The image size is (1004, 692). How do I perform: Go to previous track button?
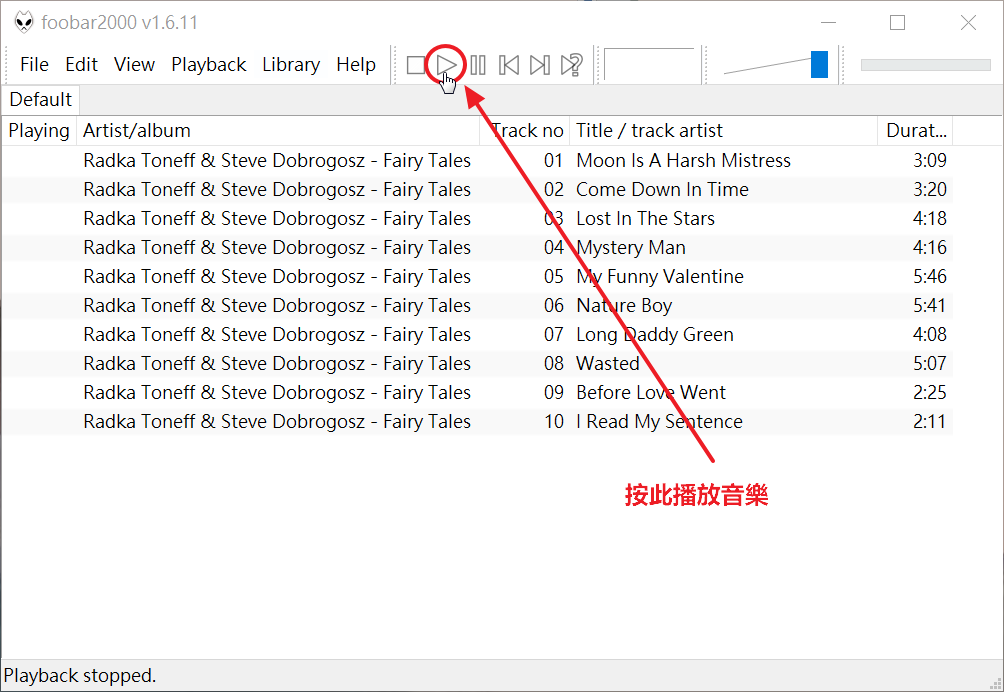click(x=508, y=65)
